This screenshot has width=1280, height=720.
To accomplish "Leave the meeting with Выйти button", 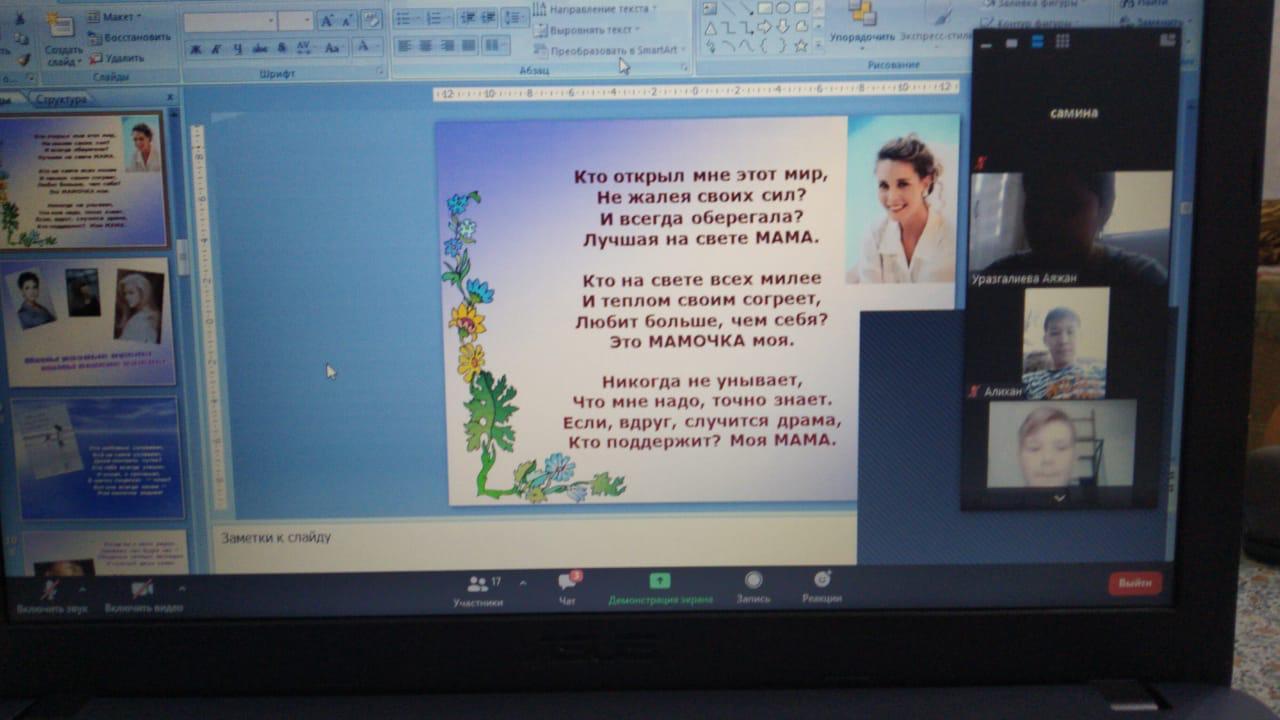I will tap(1135, 583).
